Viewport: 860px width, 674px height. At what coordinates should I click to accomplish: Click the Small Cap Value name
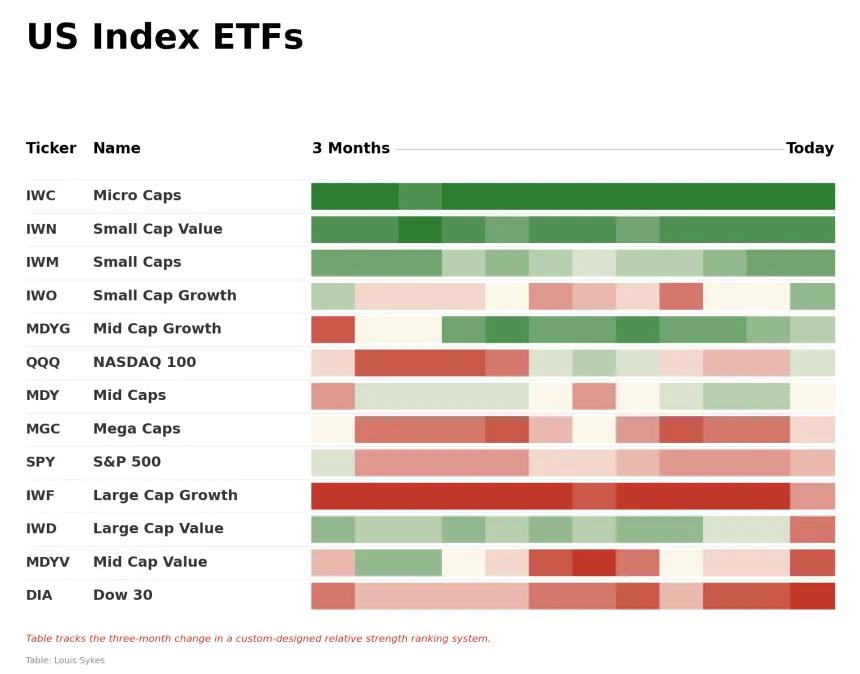(x=158, y=229)
